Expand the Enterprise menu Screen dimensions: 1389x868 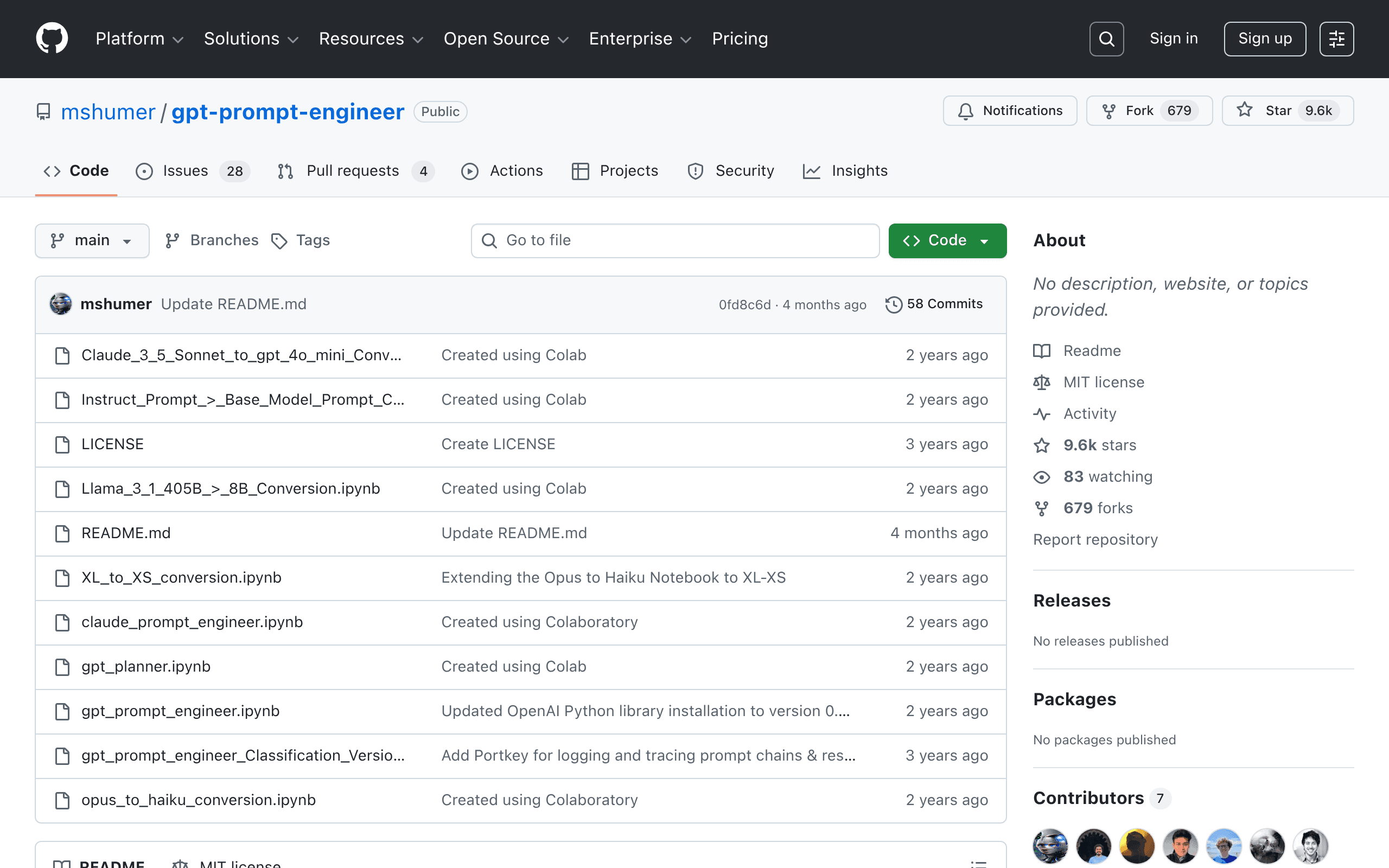640,39
